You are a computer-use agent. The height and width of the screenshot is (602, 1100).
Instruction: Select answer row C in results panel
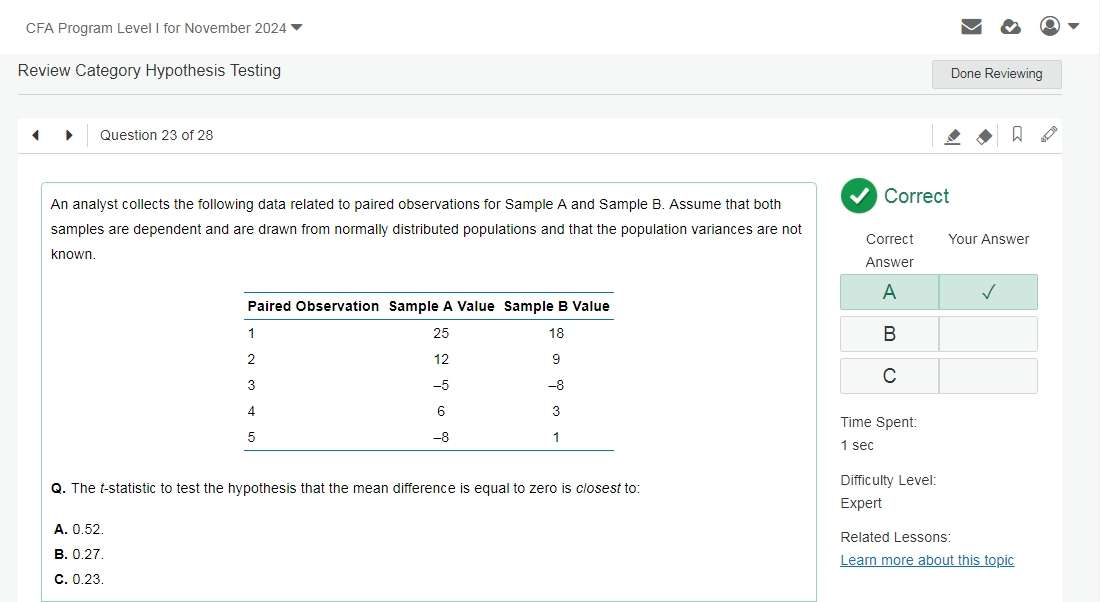[x=889, y=376]
